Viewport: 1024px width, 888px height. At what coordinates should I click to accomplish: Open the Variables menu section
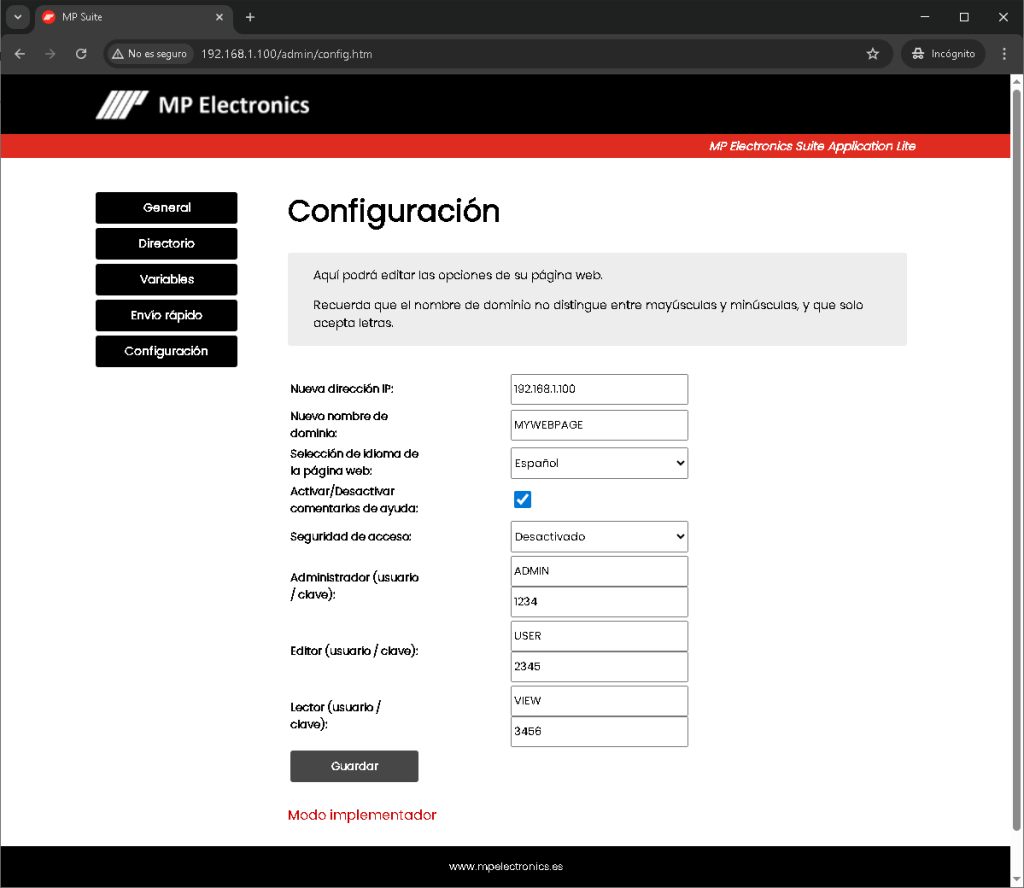pos(167,279)
